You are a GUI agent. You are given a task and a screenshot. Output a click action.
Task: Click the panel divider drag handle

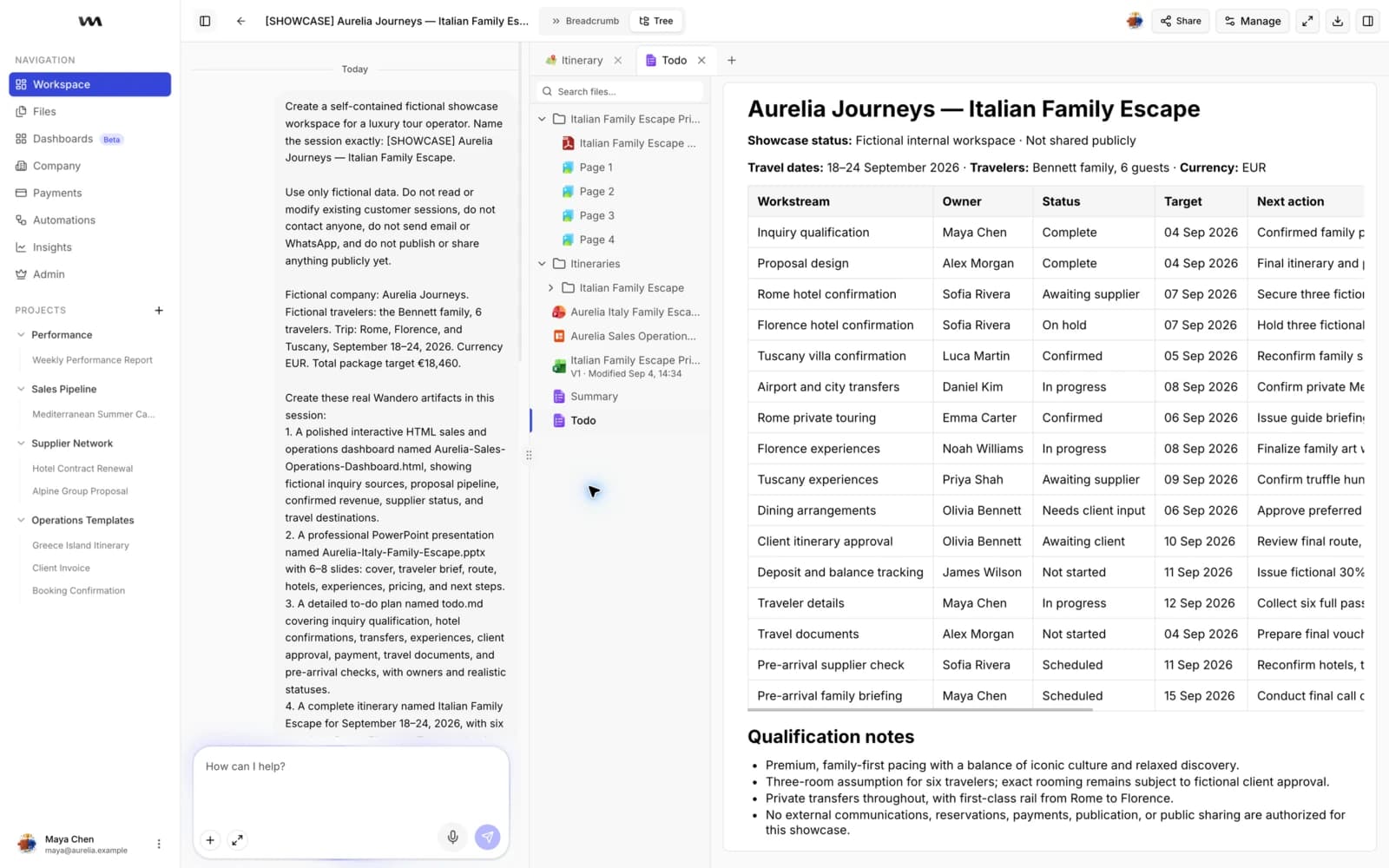point(529,455)
